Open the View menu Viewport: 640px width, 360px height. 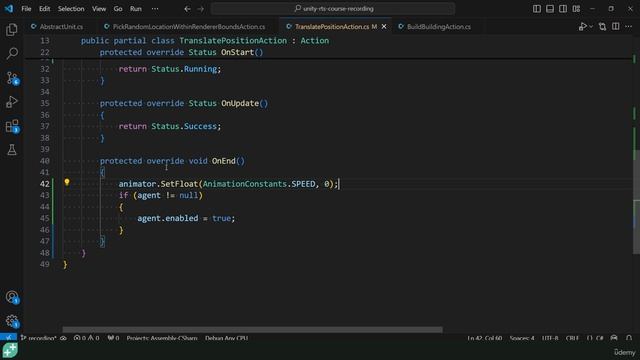coord(99,9)
